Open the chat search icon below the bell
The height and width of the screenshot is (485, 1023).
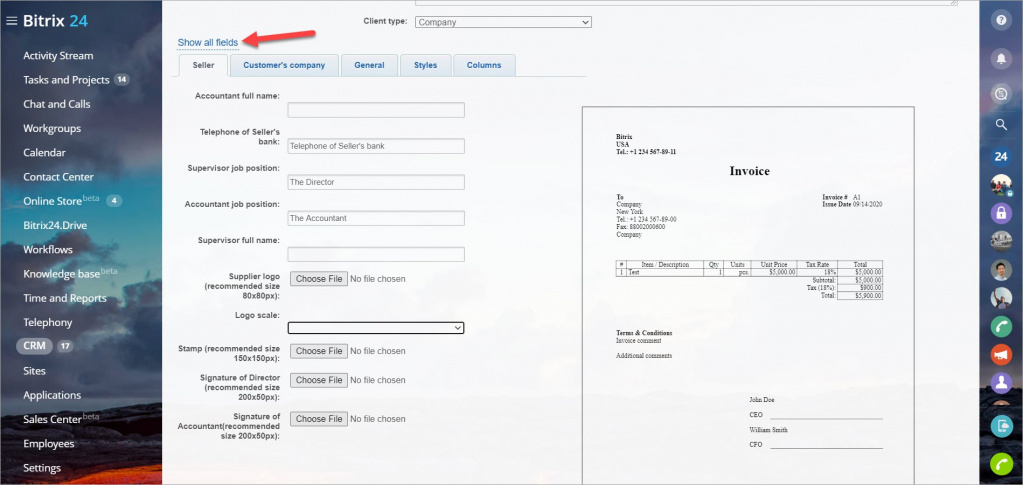(x=1001, y=94)
